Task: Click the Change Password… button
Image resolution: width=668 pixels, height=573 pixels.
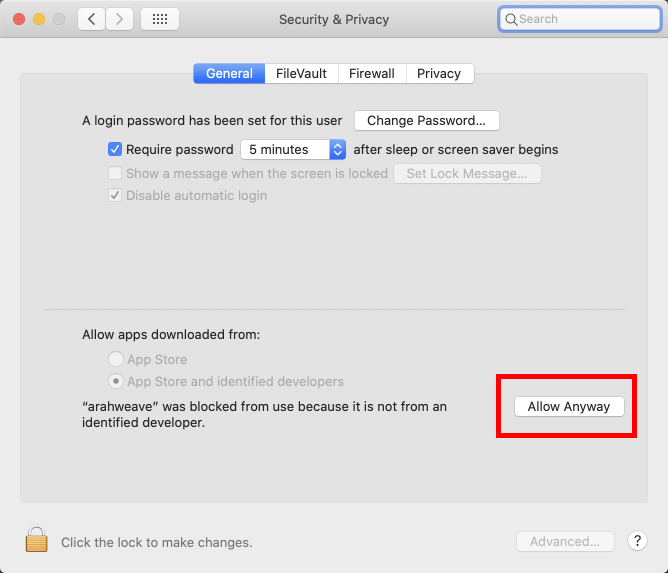Action: point(426,121)
